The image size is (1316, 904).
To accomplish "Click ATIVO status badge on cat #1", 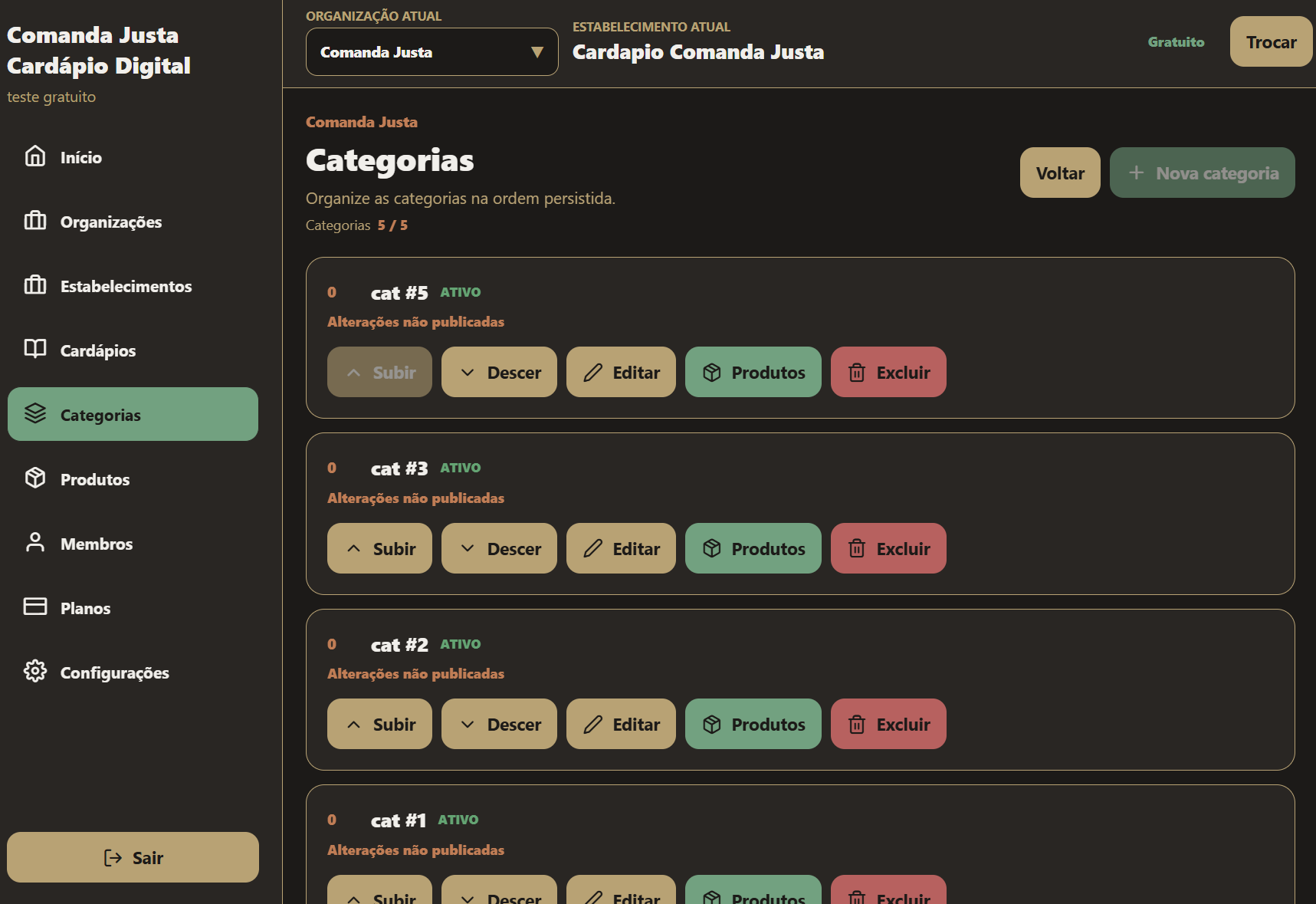I will (458, 820).
